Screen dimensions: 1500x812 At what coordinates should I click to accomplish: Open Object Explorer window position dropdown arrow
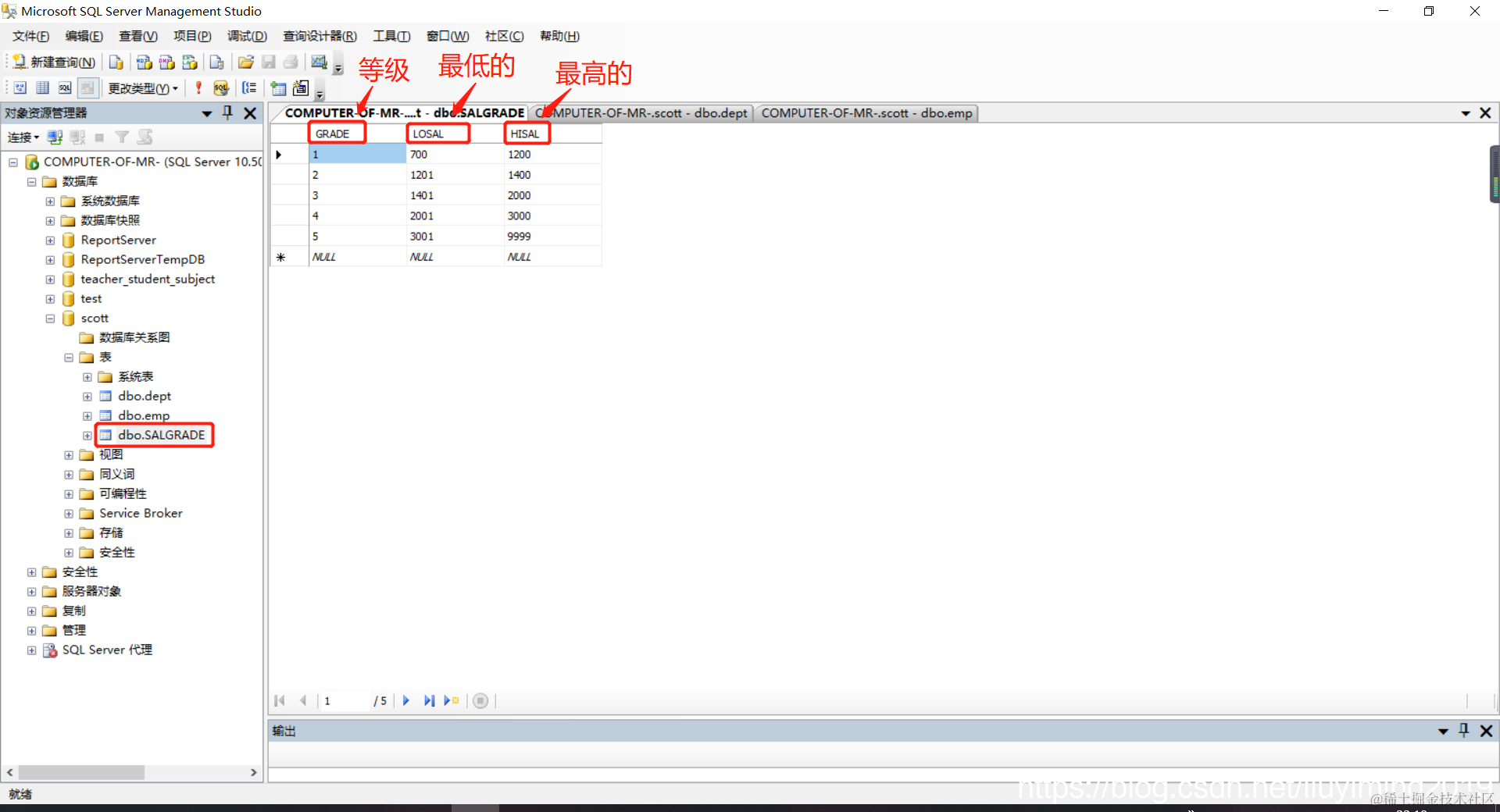tap(207, 113)
